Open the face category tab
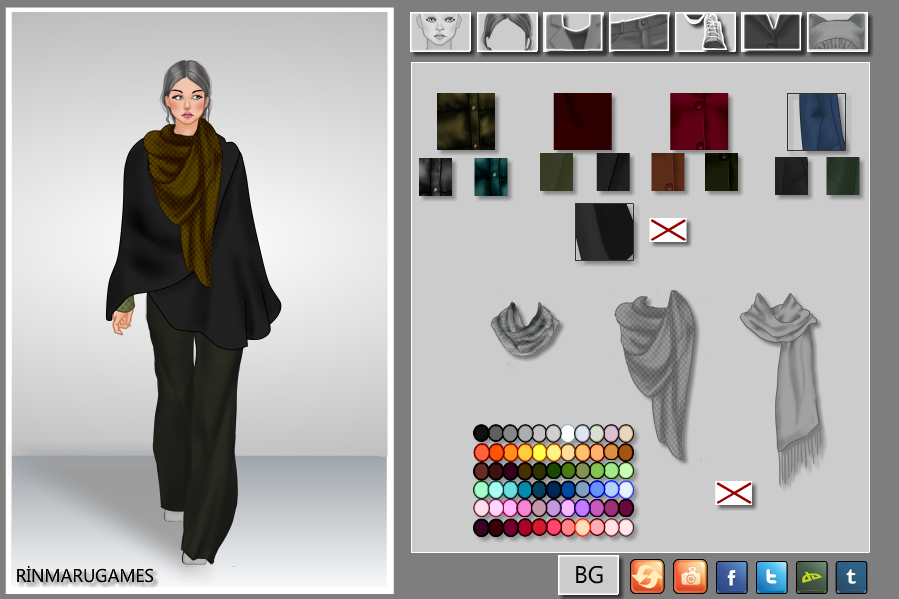 pos(440,32)
